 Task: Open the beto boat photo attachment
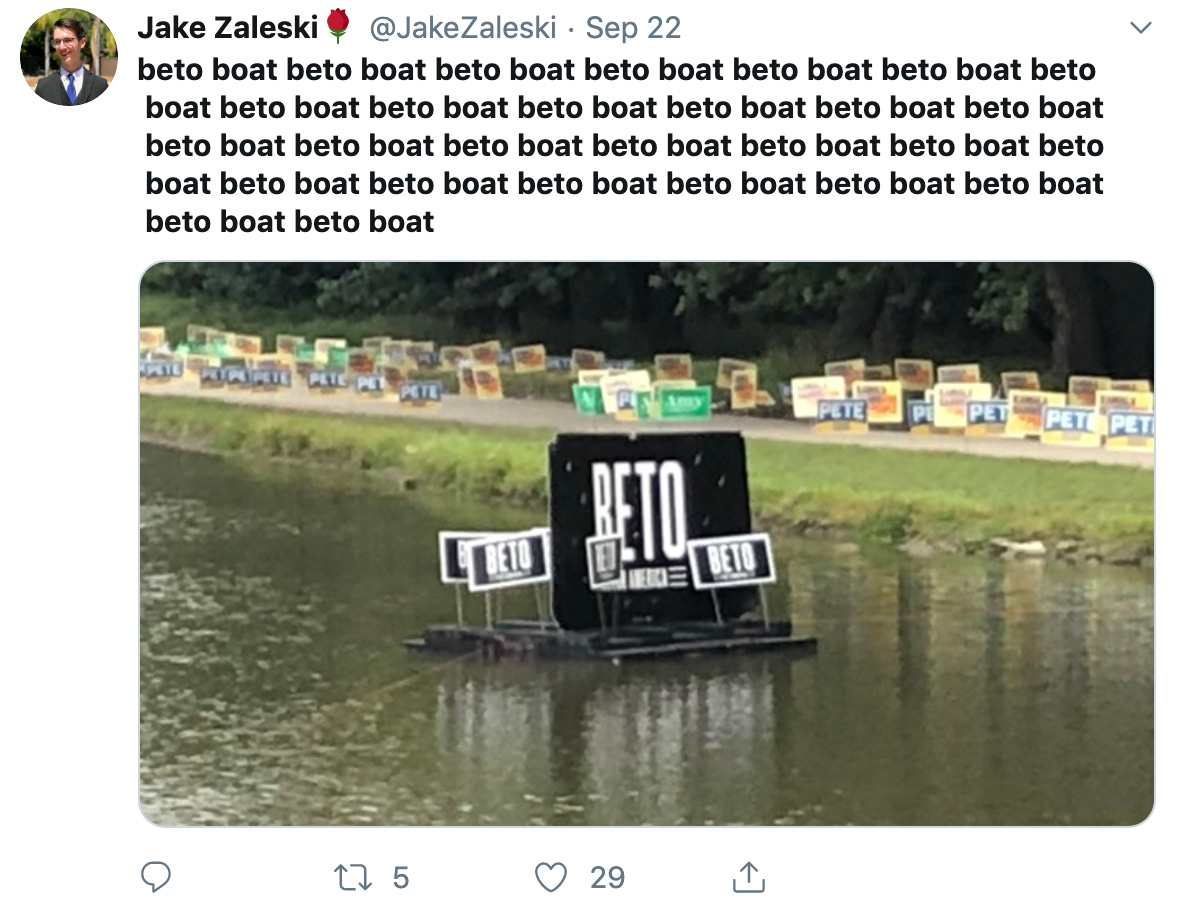pos(647,544)
